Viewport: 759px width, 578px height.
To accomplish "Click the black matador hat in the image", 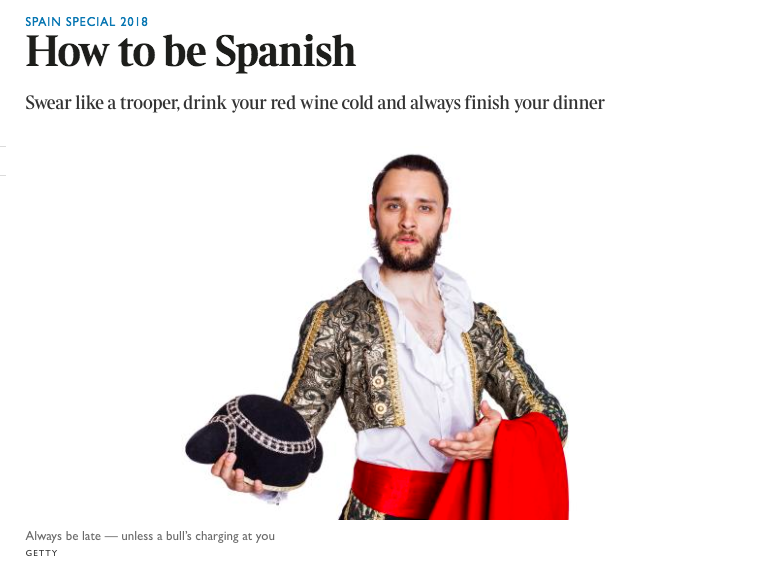I will (x=254, y=441).
